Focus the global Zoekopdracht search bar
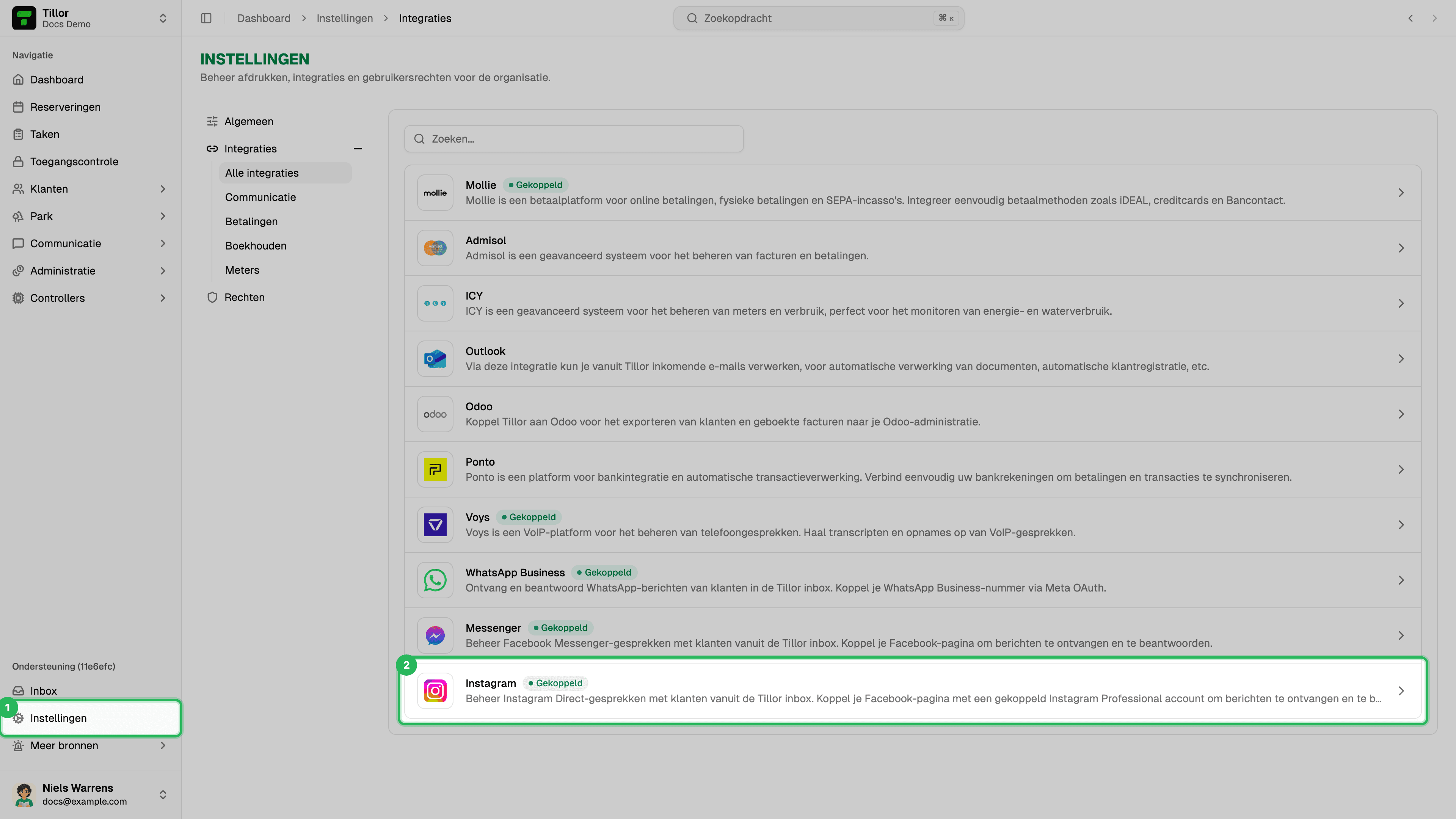The image size is (1456, 819). point(819,18)
